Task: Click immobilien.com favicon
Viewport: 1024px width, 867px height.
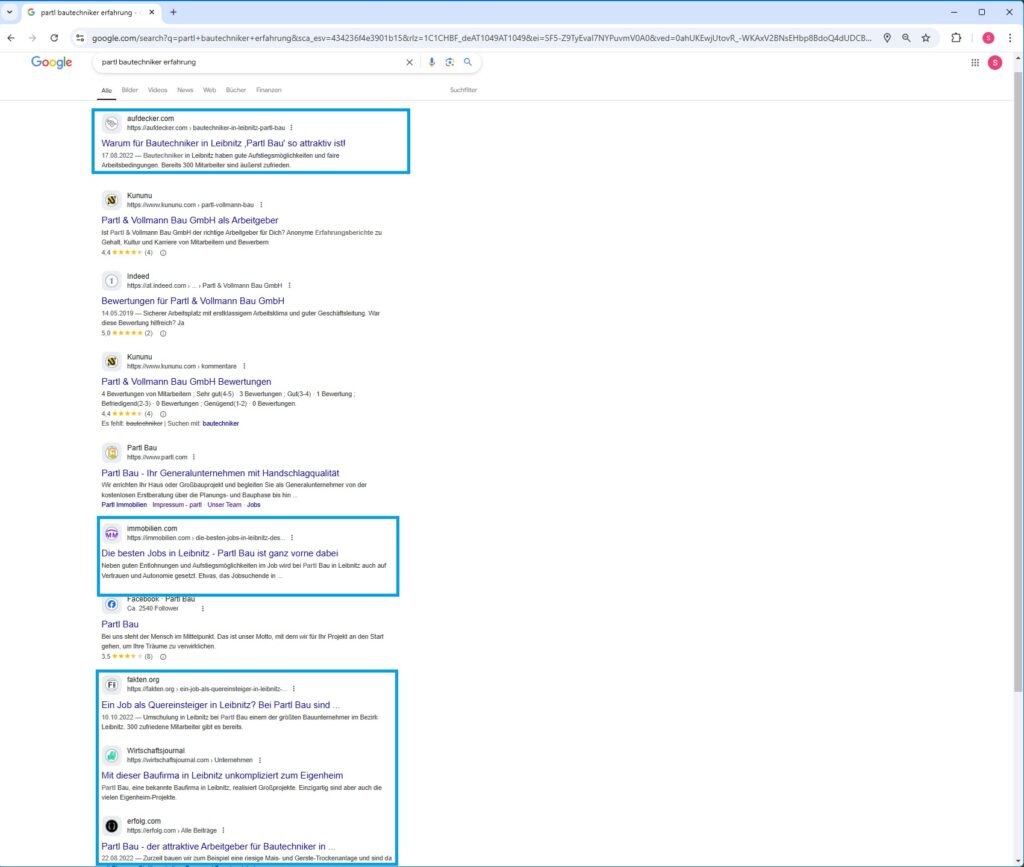Action: point(112,533)
